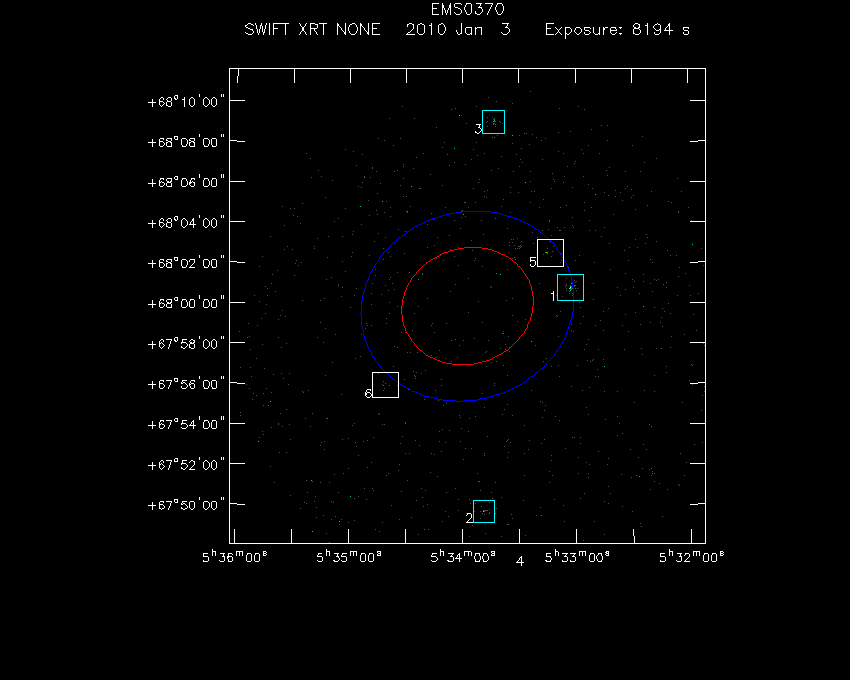Click the 2010 Jan 3 date text

458,29
